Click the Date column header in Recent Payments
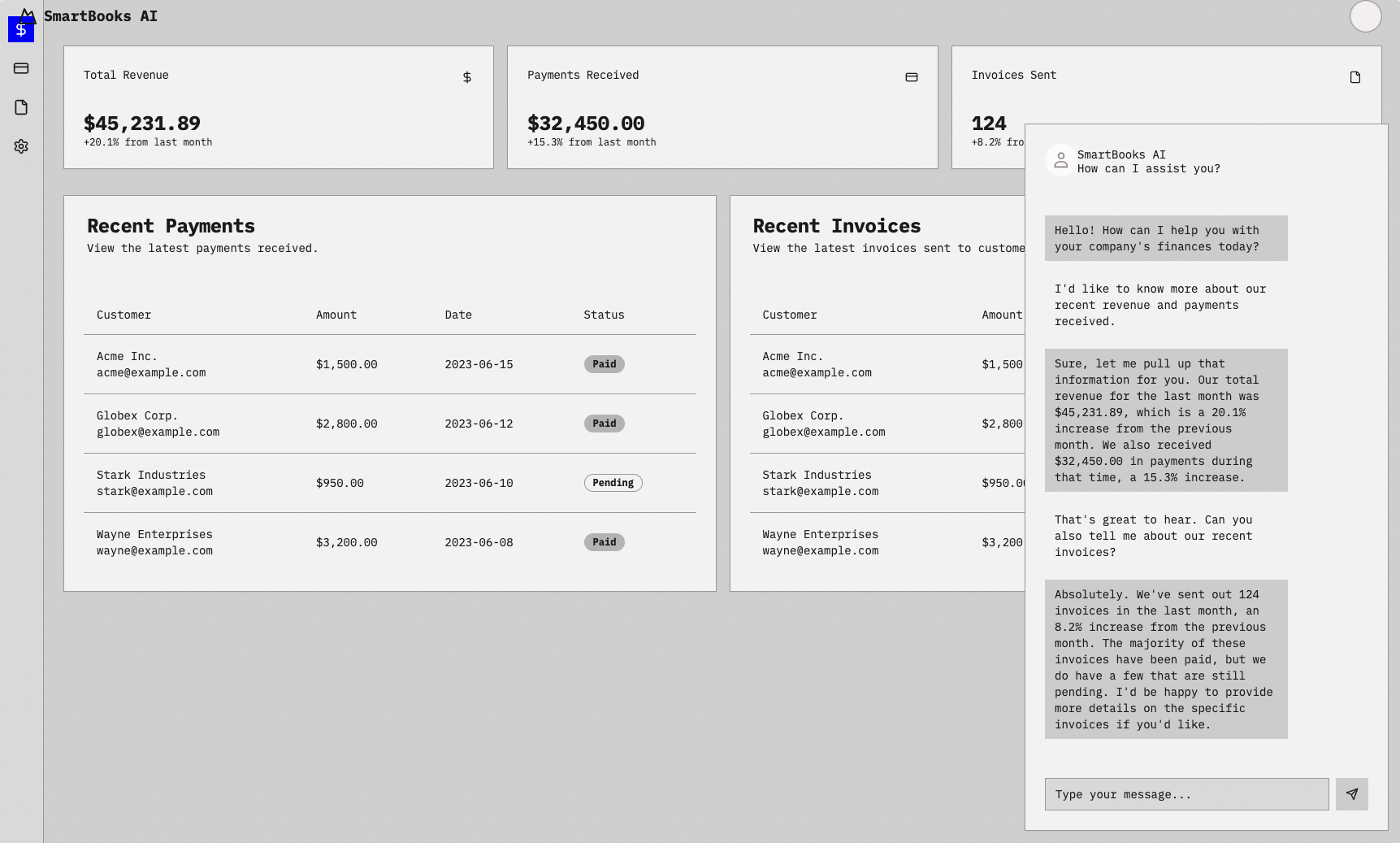This screenshot has width=1400, height=843. pos(458,315)
